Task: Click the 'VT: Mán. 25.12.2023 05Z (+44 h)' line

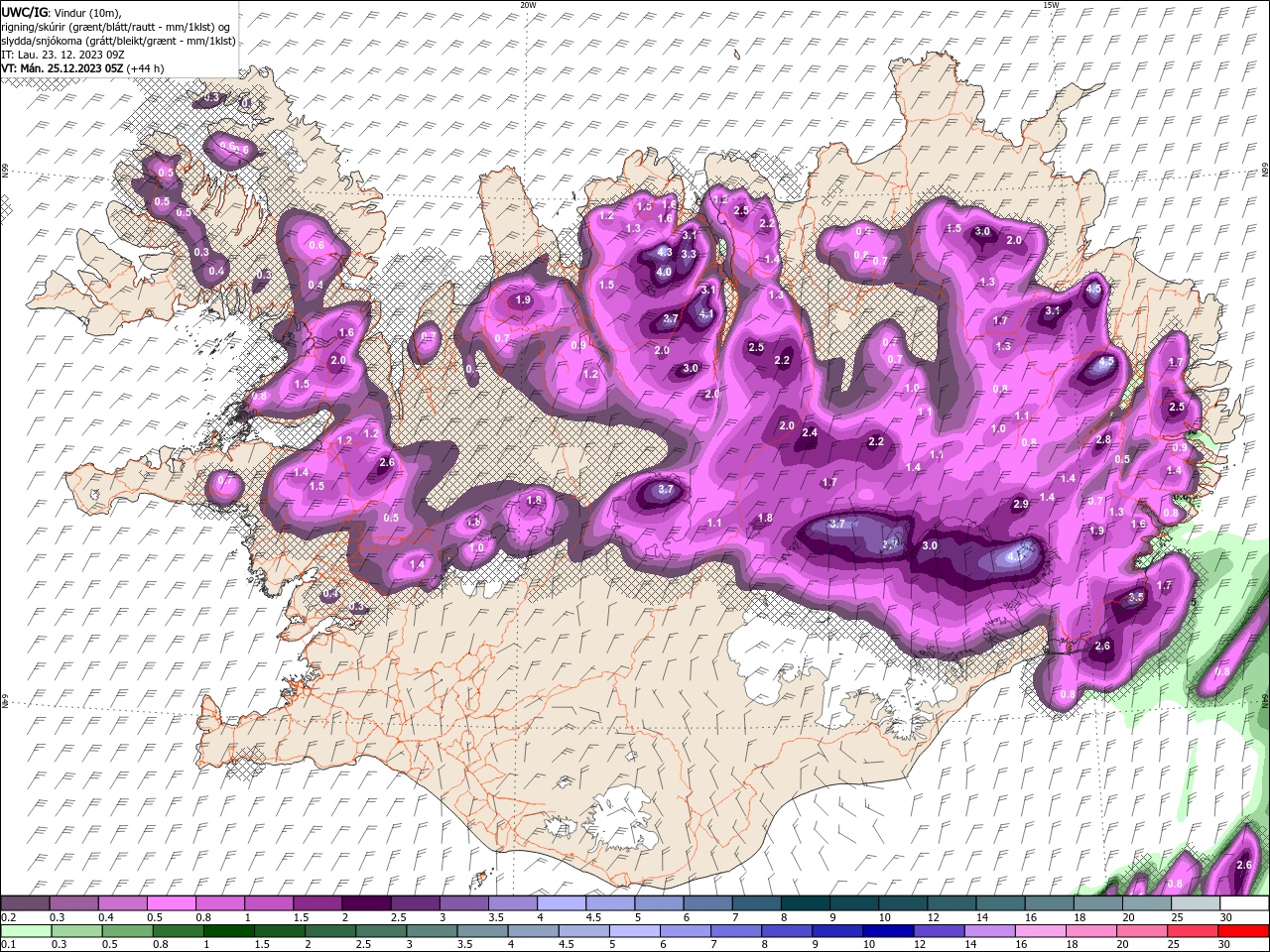Action: (82, 68)
